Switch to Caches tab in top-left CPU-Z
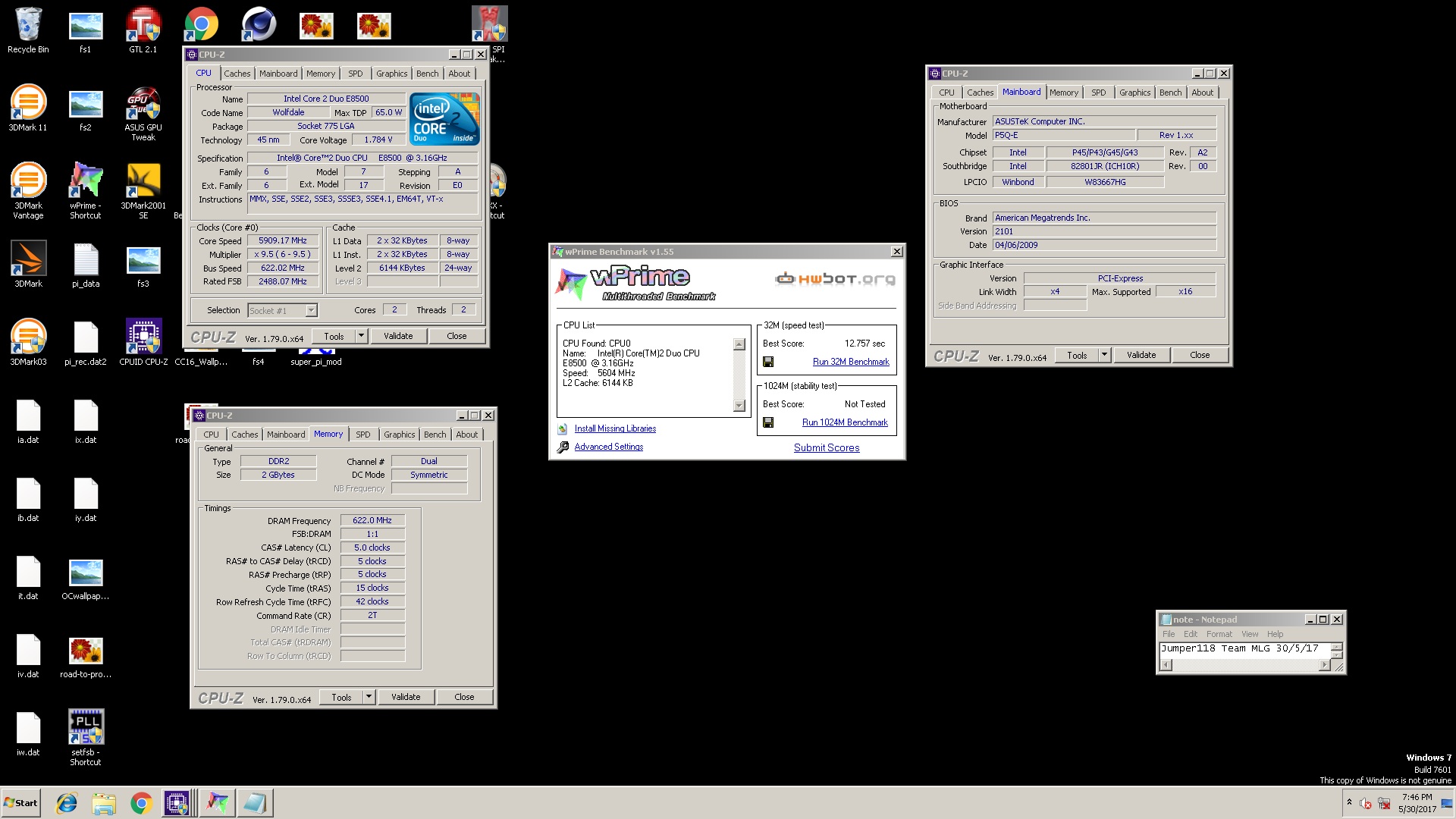The image size is (1456, 819). click(x=237, y=74)
